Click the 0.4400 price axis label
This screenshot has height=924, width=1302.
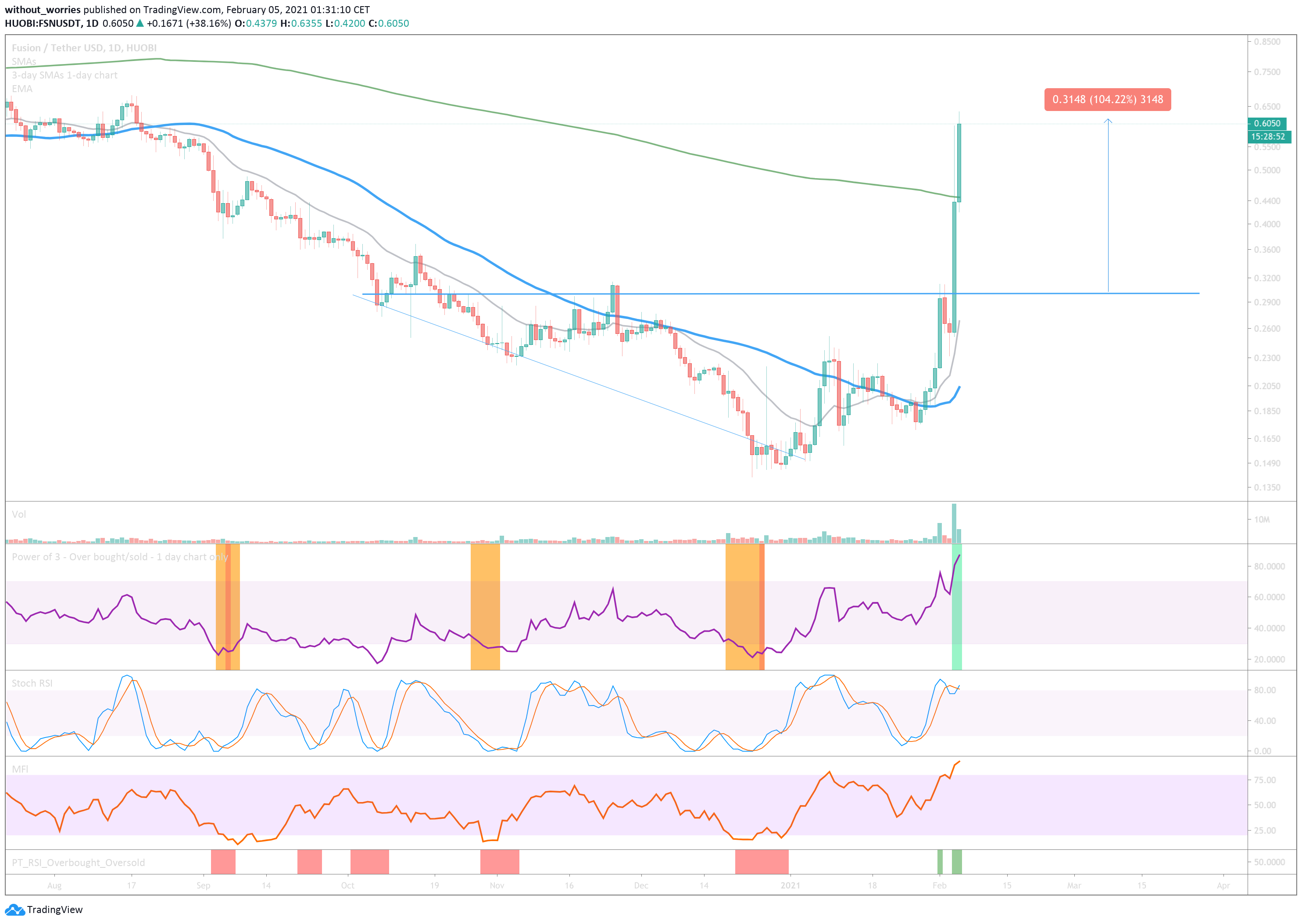[x=1267, y=201]
